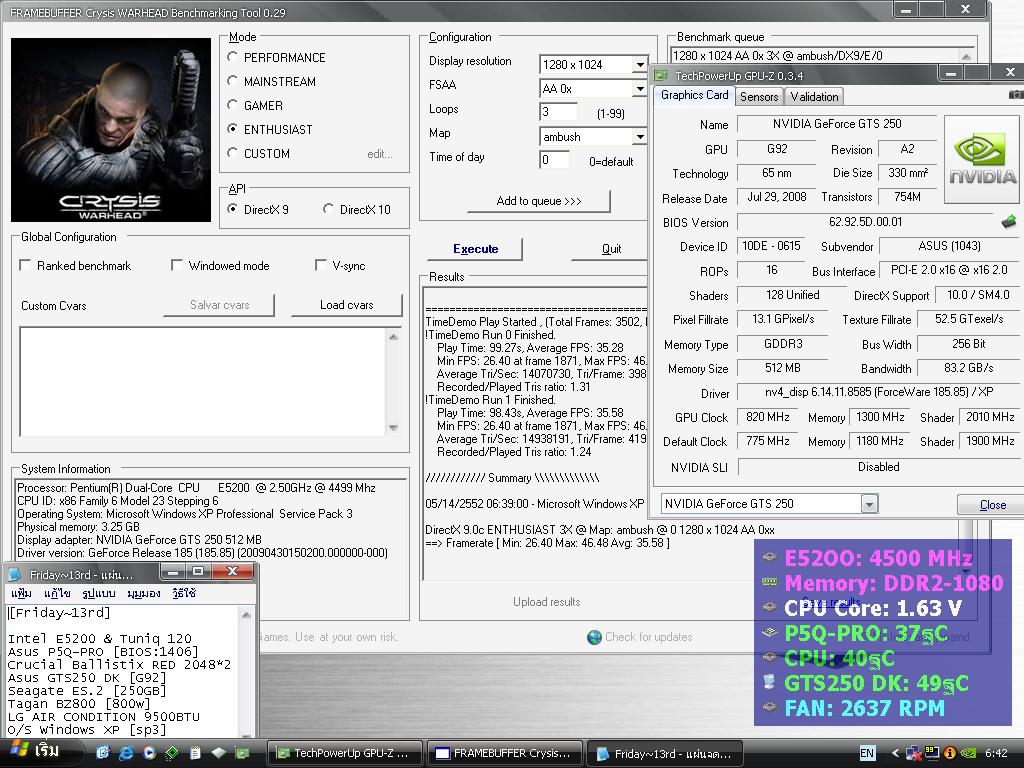Click the Salvar cvars button
The image size is (1024, 768).
tap(219, 304)
